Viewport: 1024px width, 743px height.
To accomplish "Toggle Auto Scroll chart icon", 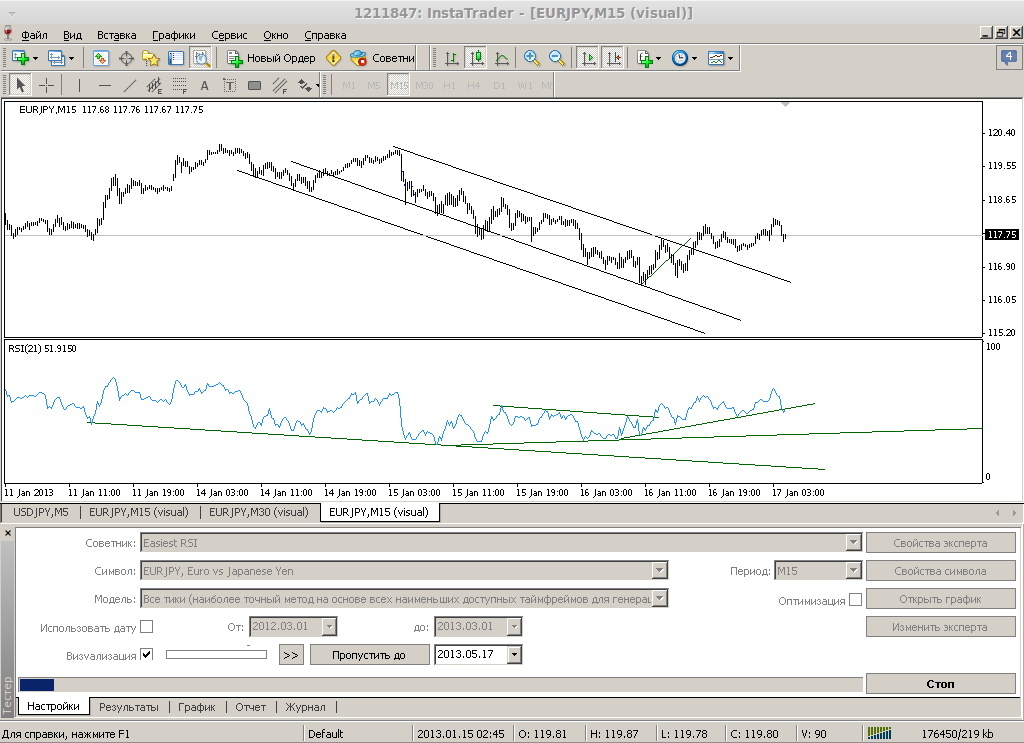I will point(588,58).
